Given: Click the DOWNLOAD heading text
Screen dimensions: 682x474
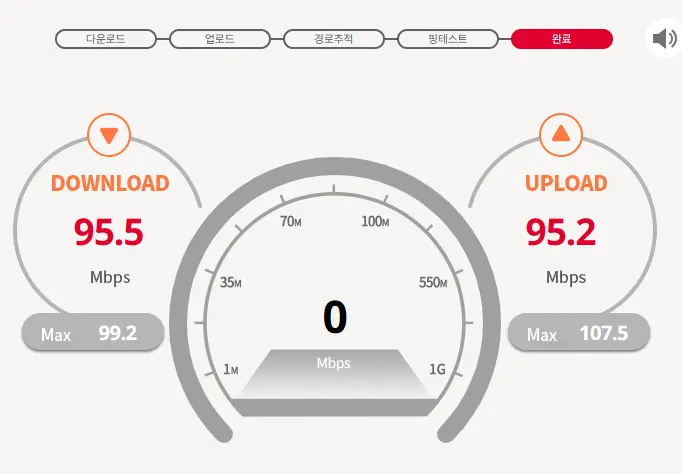Looking at the screenshot, I should pyautogui.click(x=110, y=183).
